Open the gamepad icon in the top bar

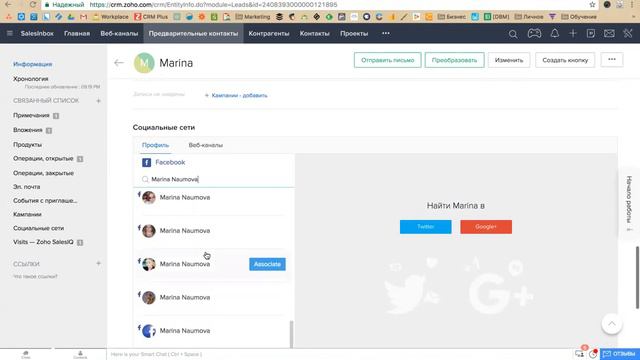click(534, 33)
